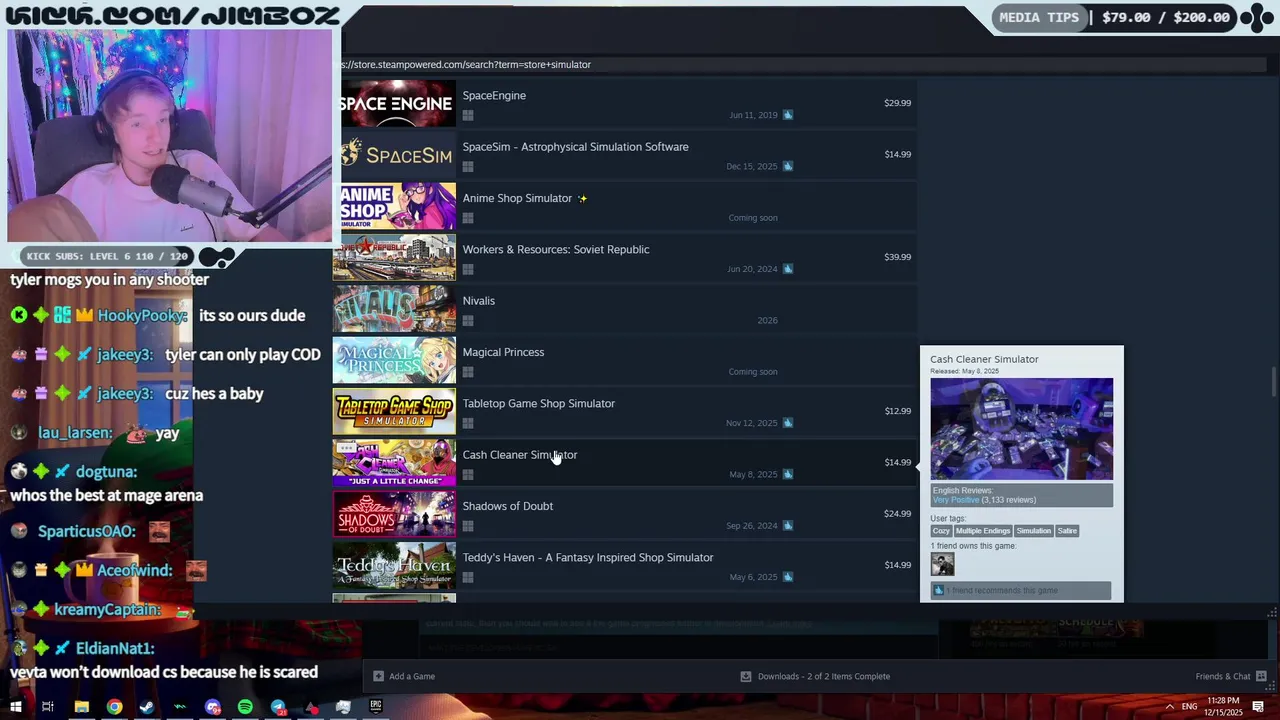Click the Steam store URL address bar
Image resolution: width=1280 pixels, height=720 pixels.
[803, 65]
